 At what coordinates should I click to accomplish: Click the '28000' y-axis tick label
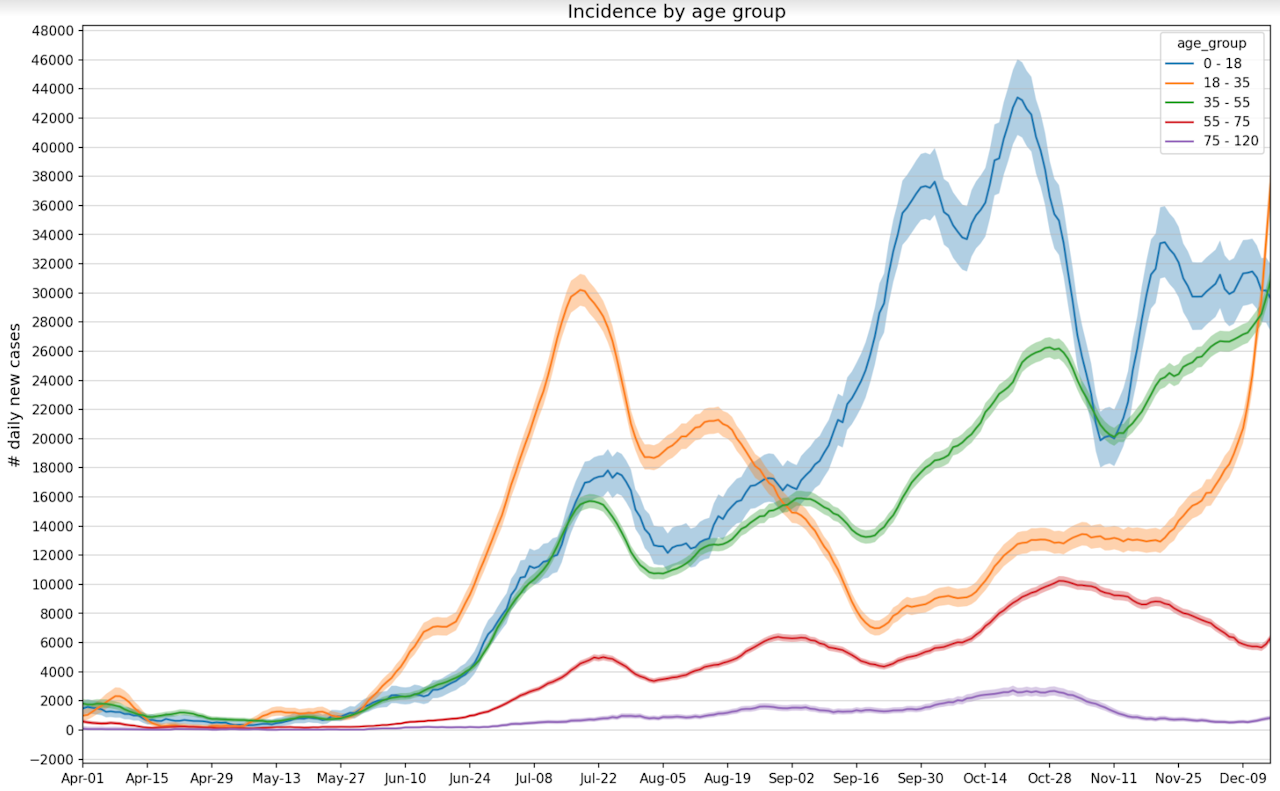tap(53, 322)
